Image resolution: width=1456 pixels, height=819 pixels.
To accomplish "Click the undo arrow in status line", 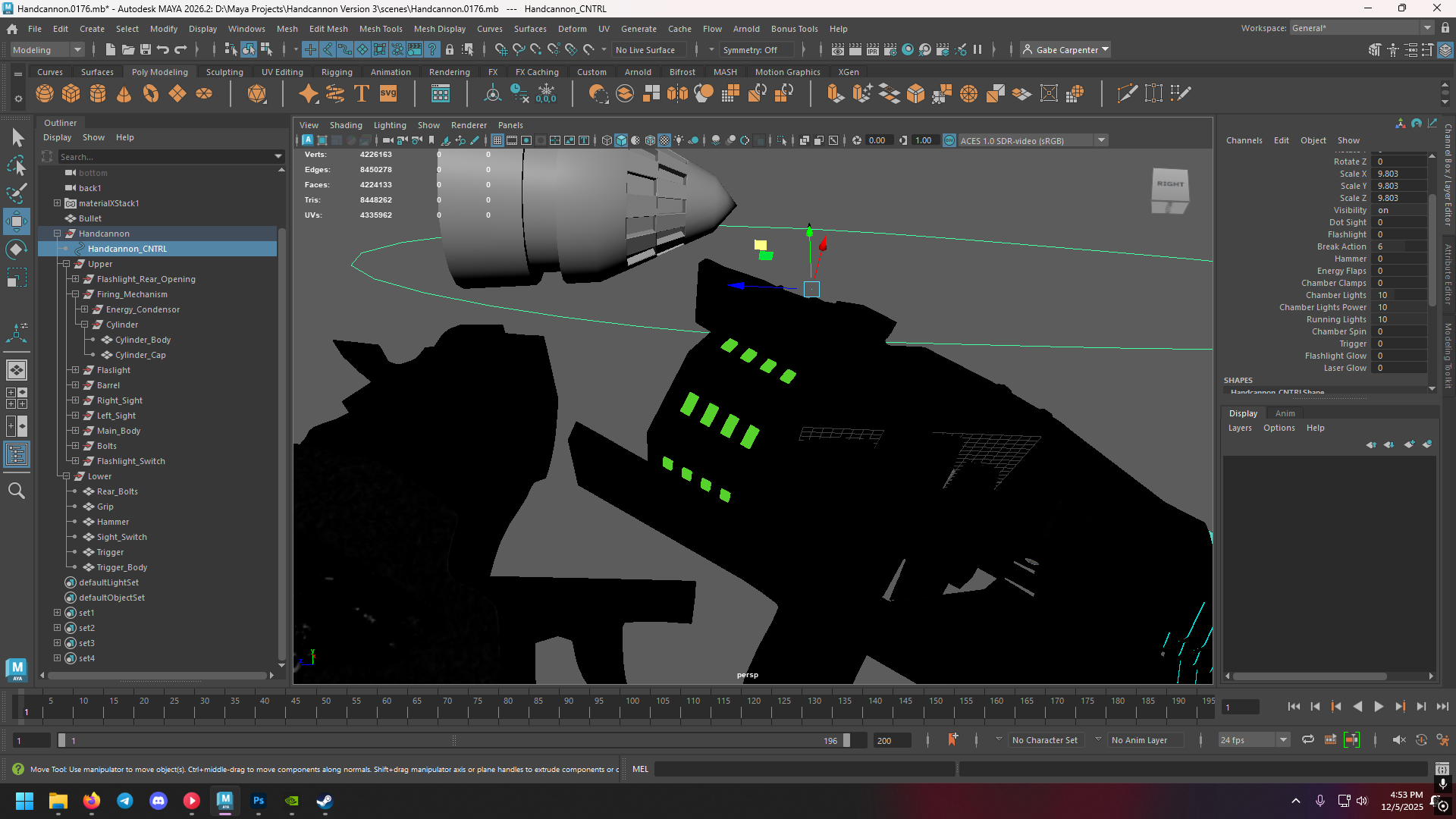I will click(163, 50).
